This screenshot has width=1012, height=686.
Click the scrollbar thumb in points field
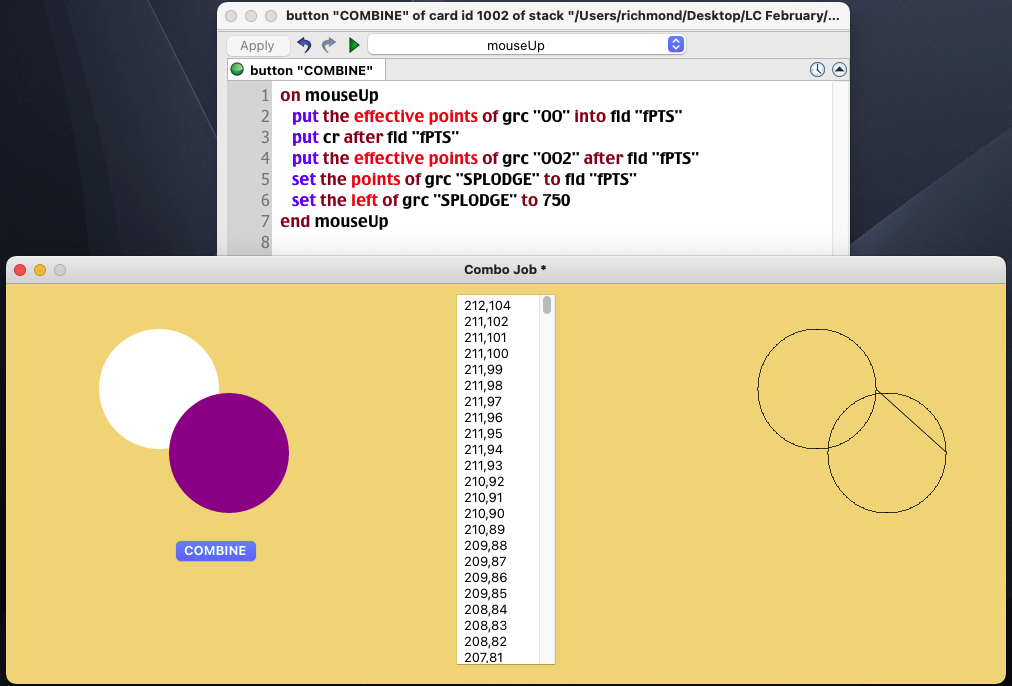[547, 305]
